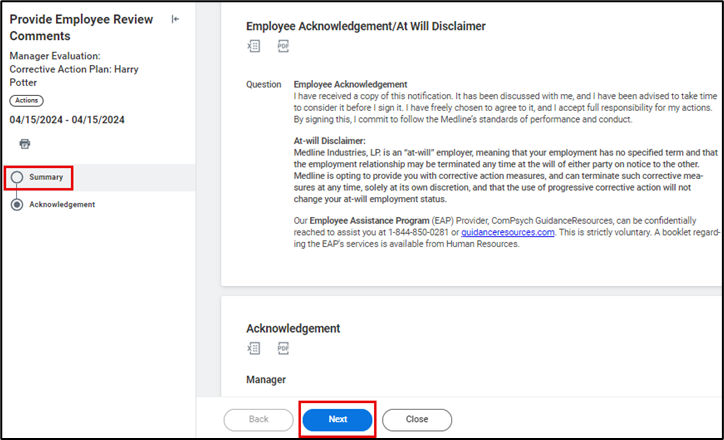The image size is (724, 440).
Task: Click the Provide Employee Review Comments title
Action: (81, 27)
